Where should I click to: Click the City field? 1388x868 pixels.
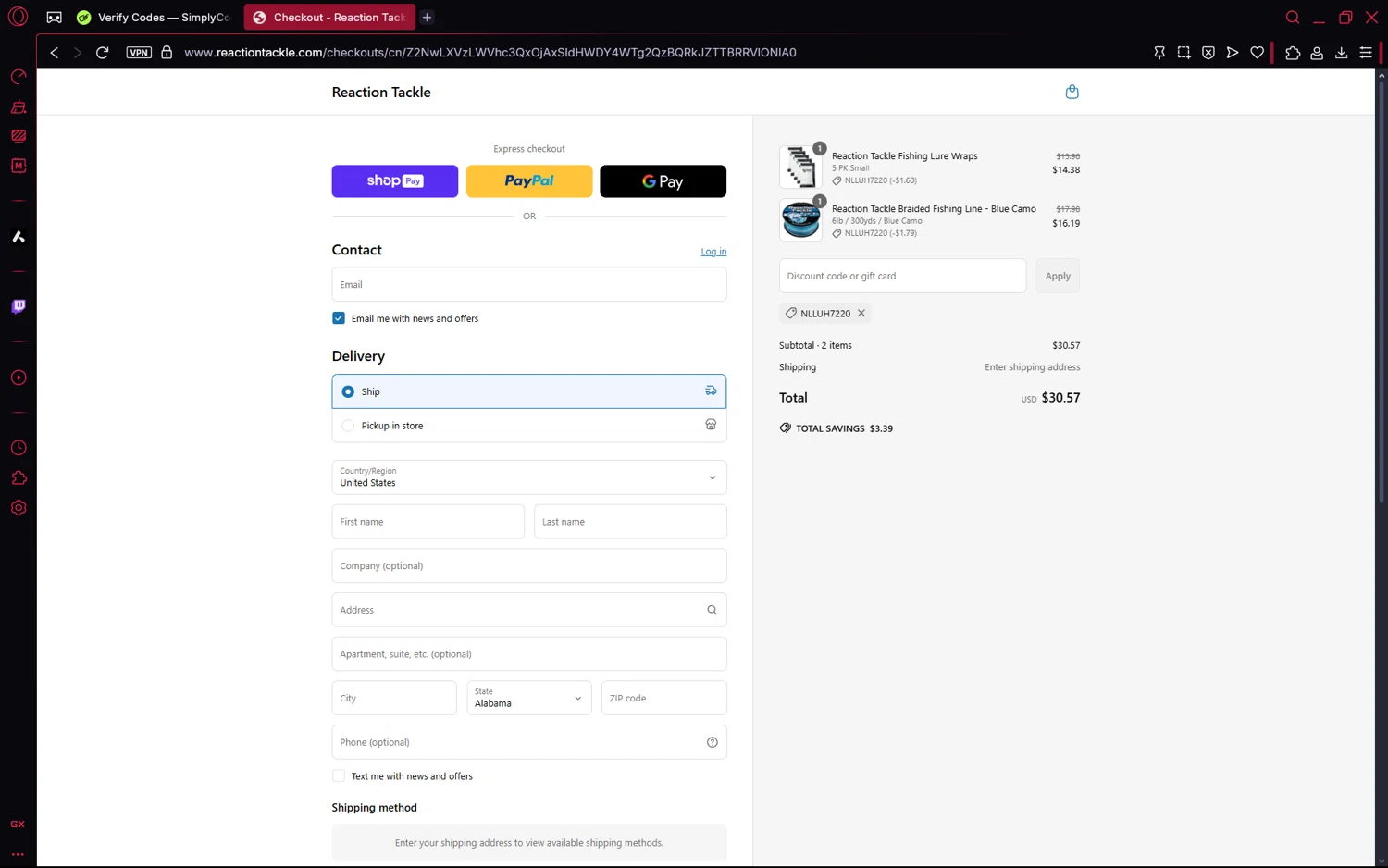coord(394,698)
